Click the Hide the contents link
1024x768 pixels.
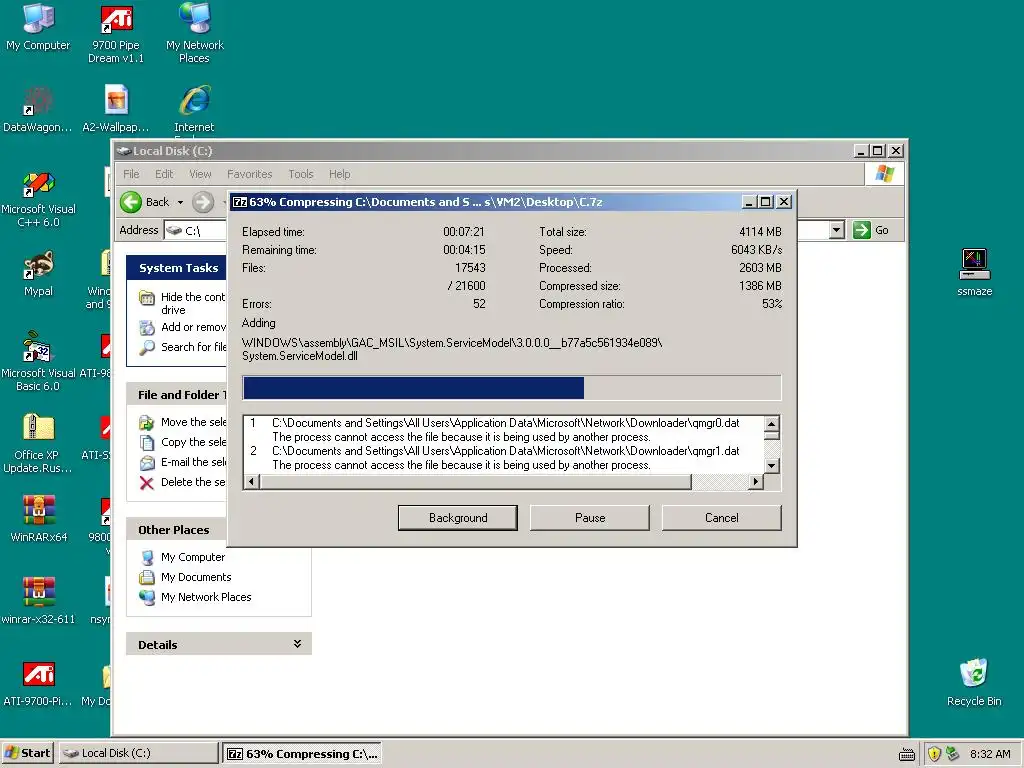tap(193, 303)
